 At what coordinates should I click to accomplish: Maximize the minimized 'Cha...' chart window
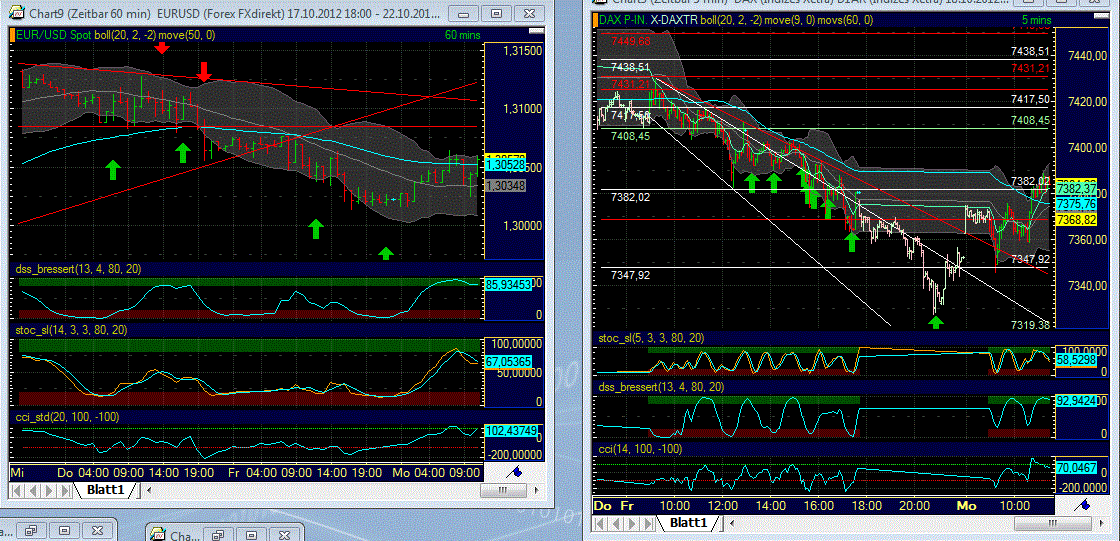click(251, 535)
